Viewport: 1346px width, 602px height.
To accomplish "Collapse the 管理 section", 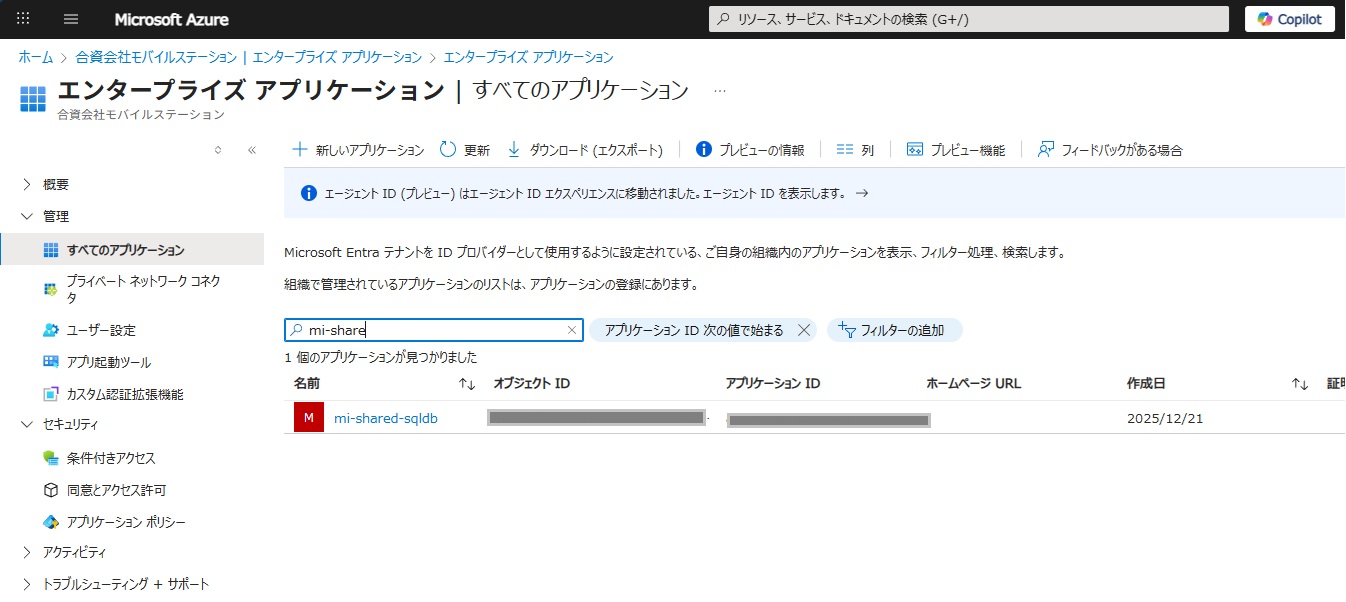I will [27, 216].
